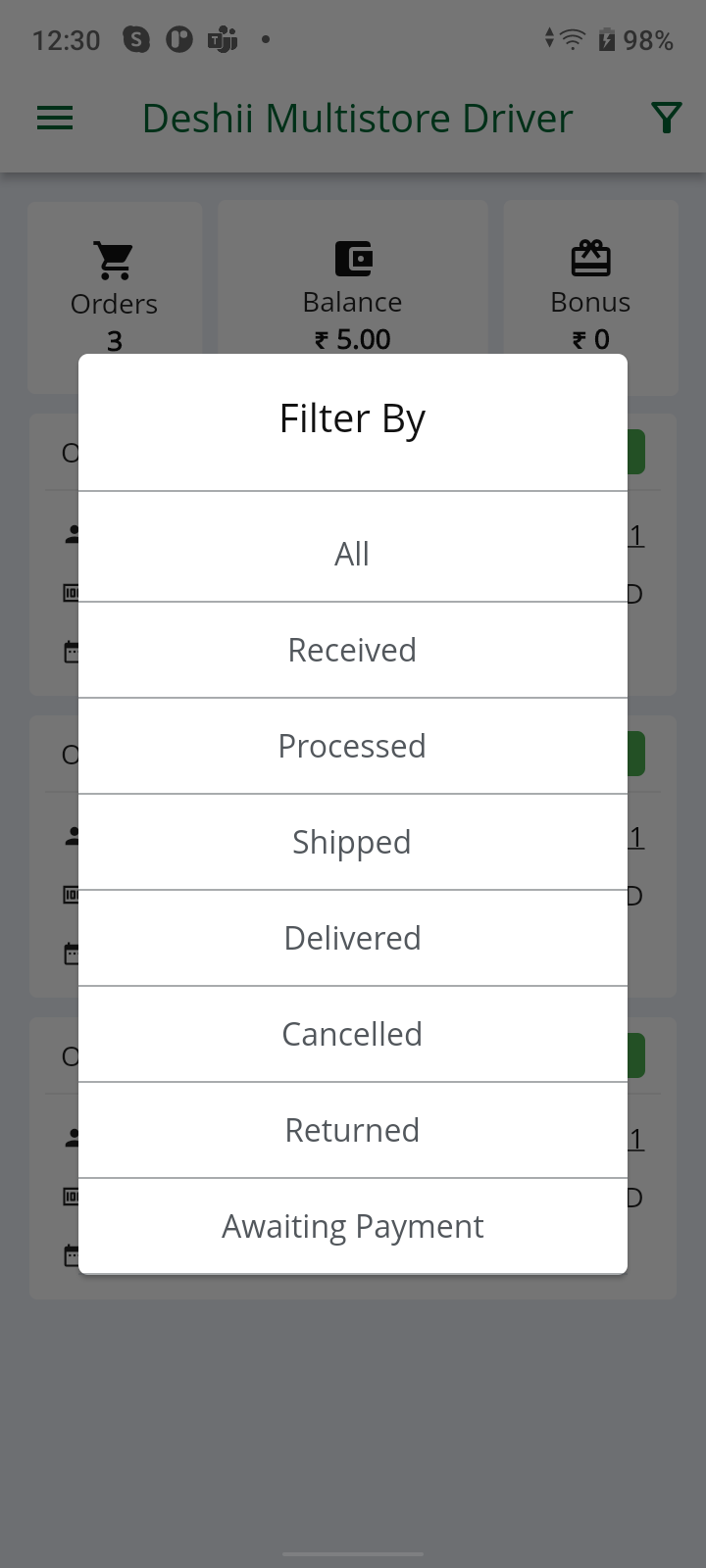The width and height of the screenshot is (706, 1568).
Task: Select the All filter option
Action: tap(352, 554)
